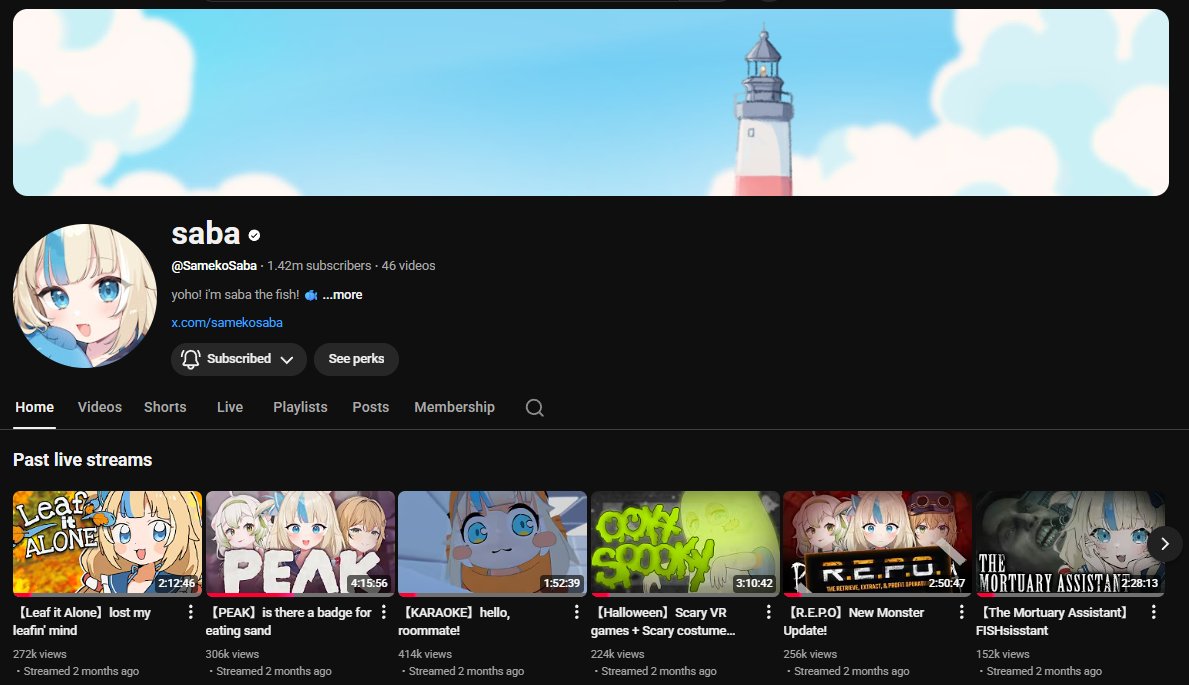This screenshot has height=685, width=1189.
Task: Switch to the Membership tab
Action: coord(454,407)
